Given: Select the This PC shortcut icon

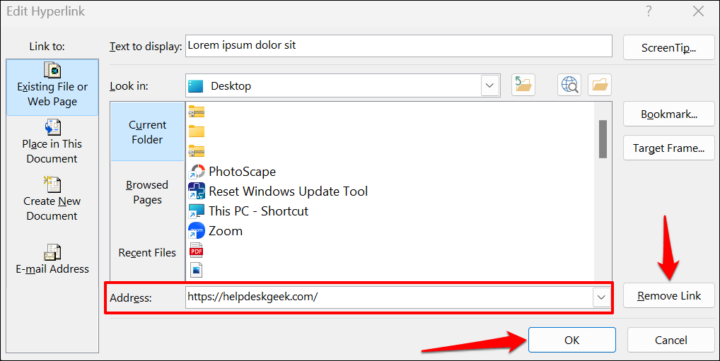Looking at the screenshot, I should tap(197, 211).
